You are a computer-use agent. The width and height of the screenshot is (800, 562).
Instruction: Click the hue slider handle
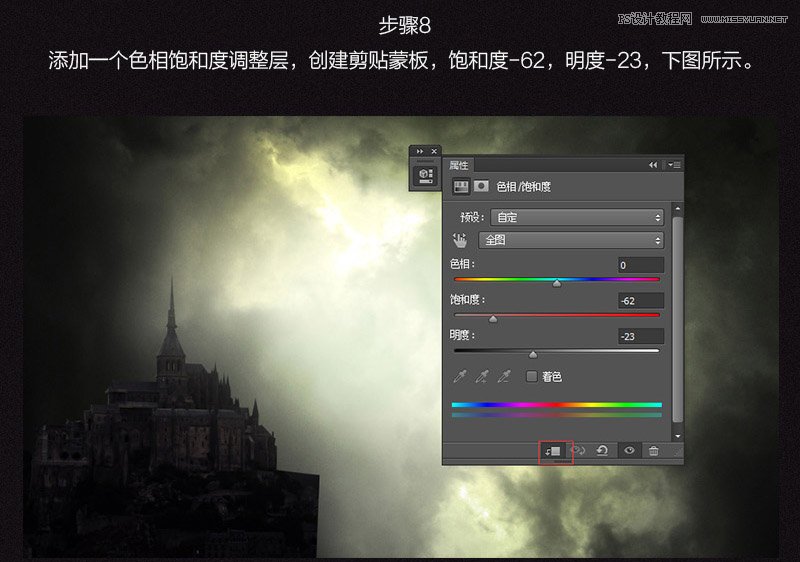557,283
